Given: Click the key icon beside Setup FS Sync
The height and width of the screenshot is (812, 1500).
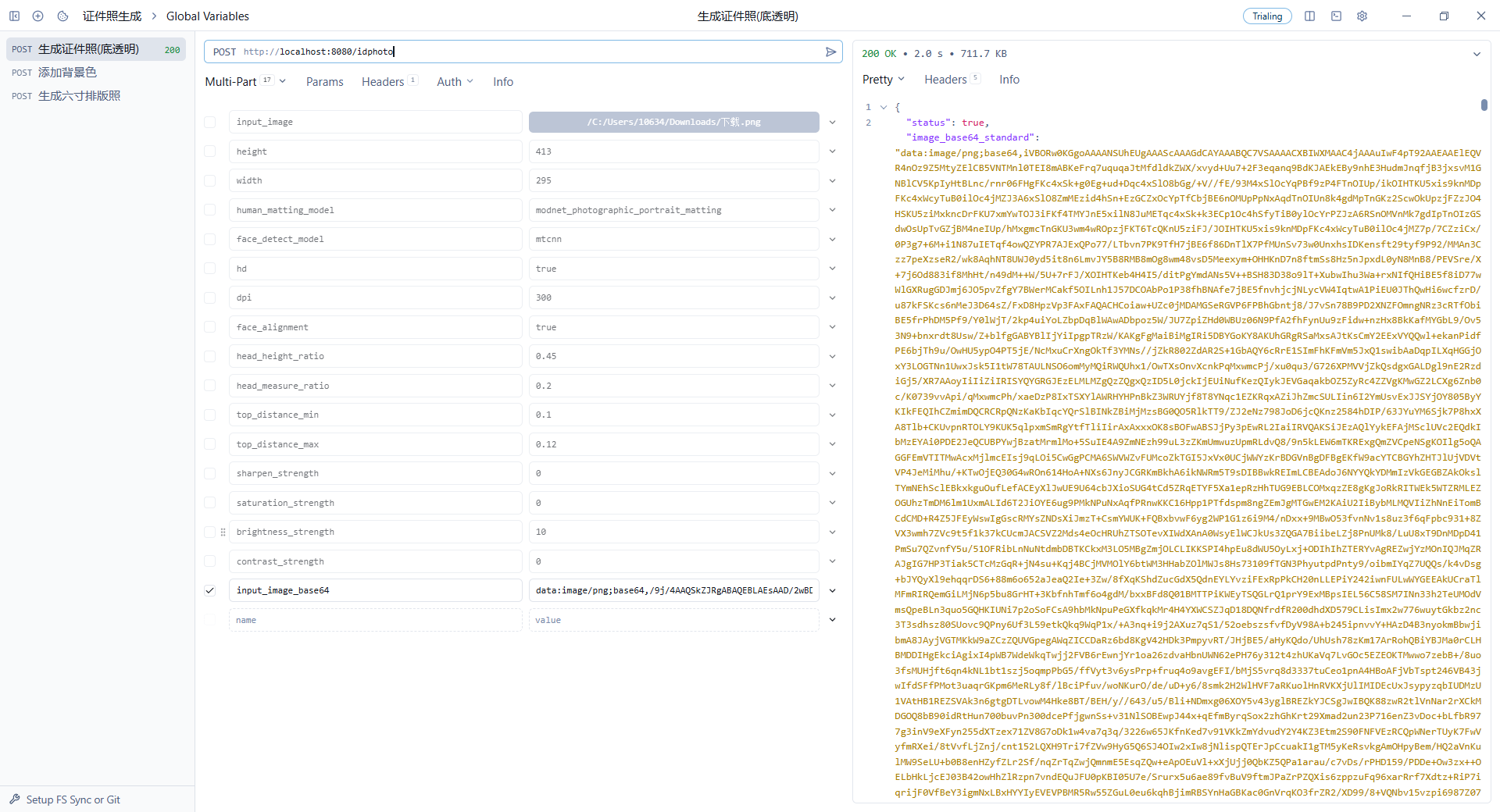Looking at the screenshot, I should pos(15,800).
